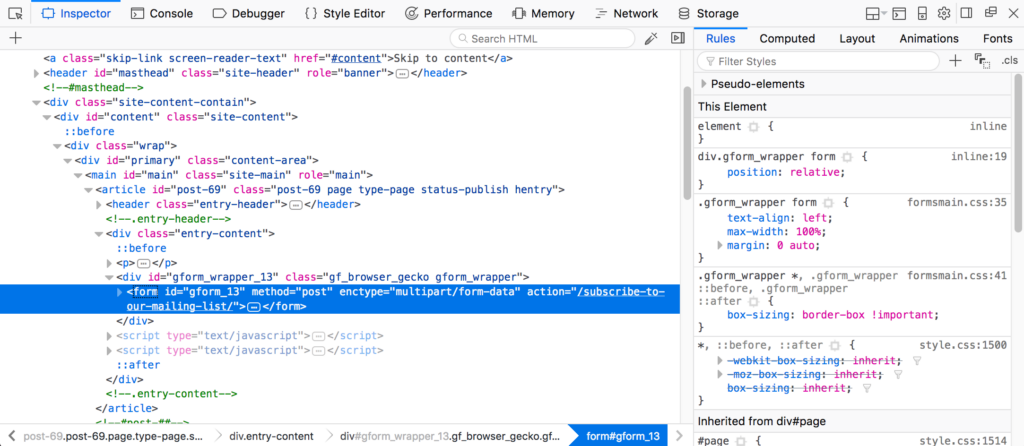Screen dimensions: 1024x446
Task: Expand the margin shorthand property
Action: [x=720, y=246]
